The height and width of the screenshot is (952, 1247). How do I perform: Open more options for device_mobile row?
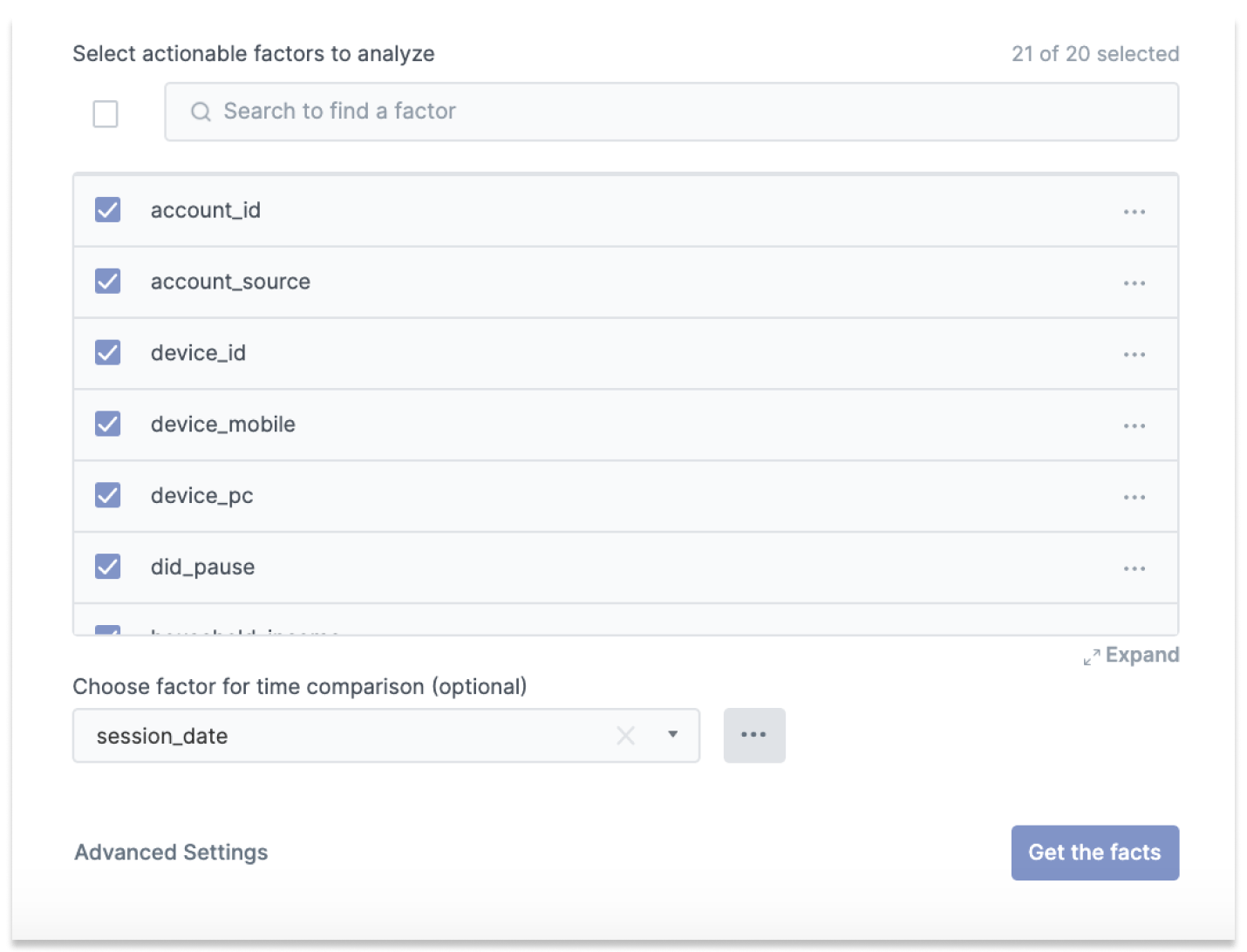pos(1134,426)
